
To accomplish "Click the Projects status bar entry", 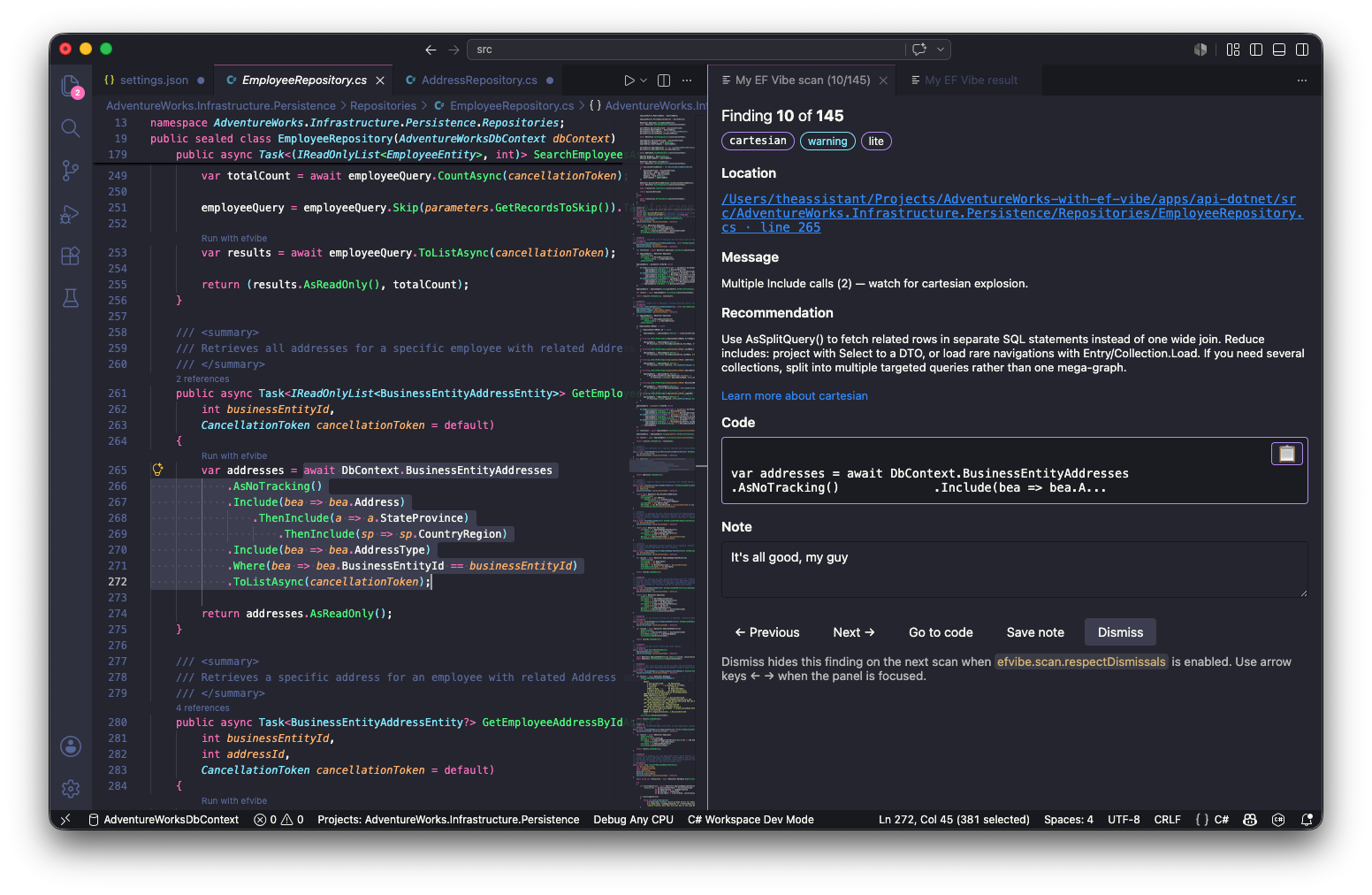I will pos(448,820).
